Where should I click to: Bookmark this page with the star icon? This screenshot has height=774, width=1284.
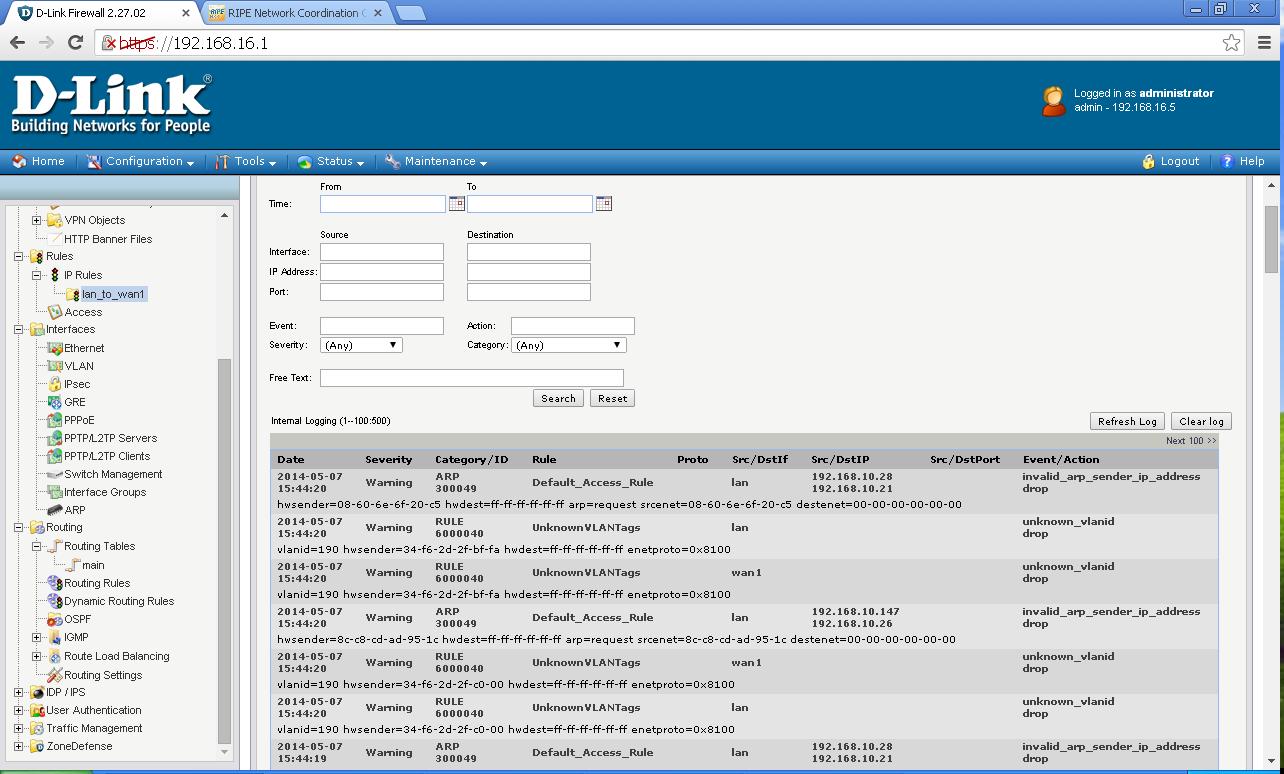(1231, 42)
